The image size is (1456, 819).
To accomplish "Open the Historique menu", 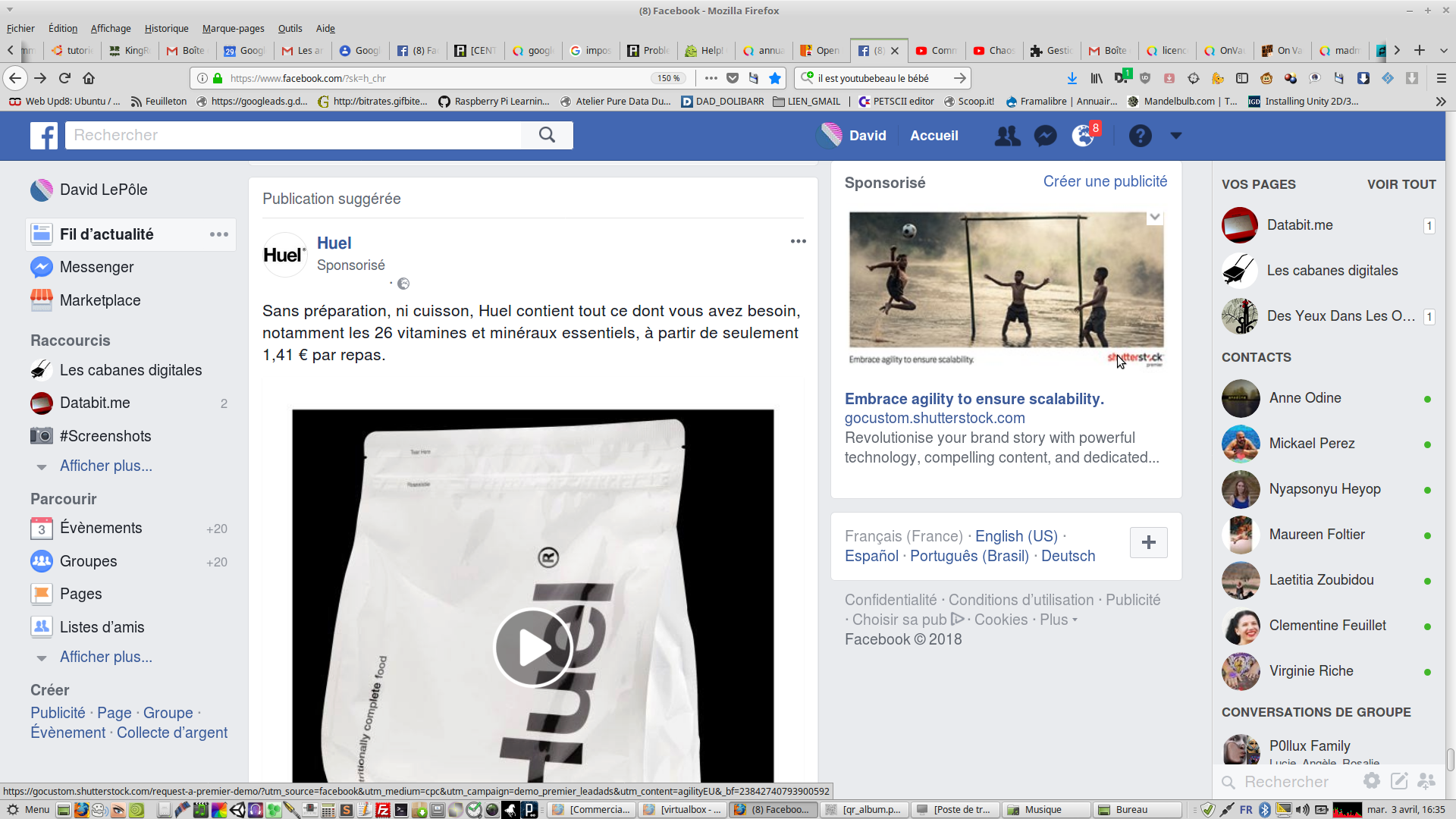I will [166, 28].
